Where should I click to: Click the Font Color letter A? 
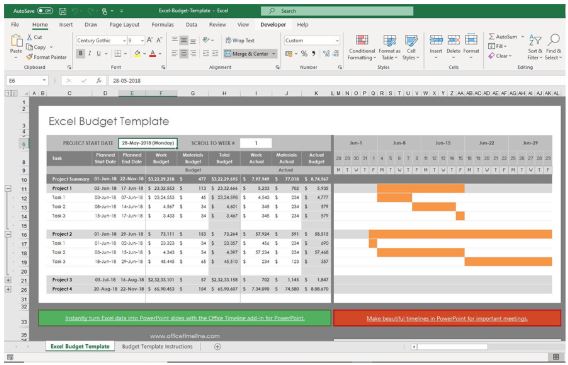click(x=153, y=54)
